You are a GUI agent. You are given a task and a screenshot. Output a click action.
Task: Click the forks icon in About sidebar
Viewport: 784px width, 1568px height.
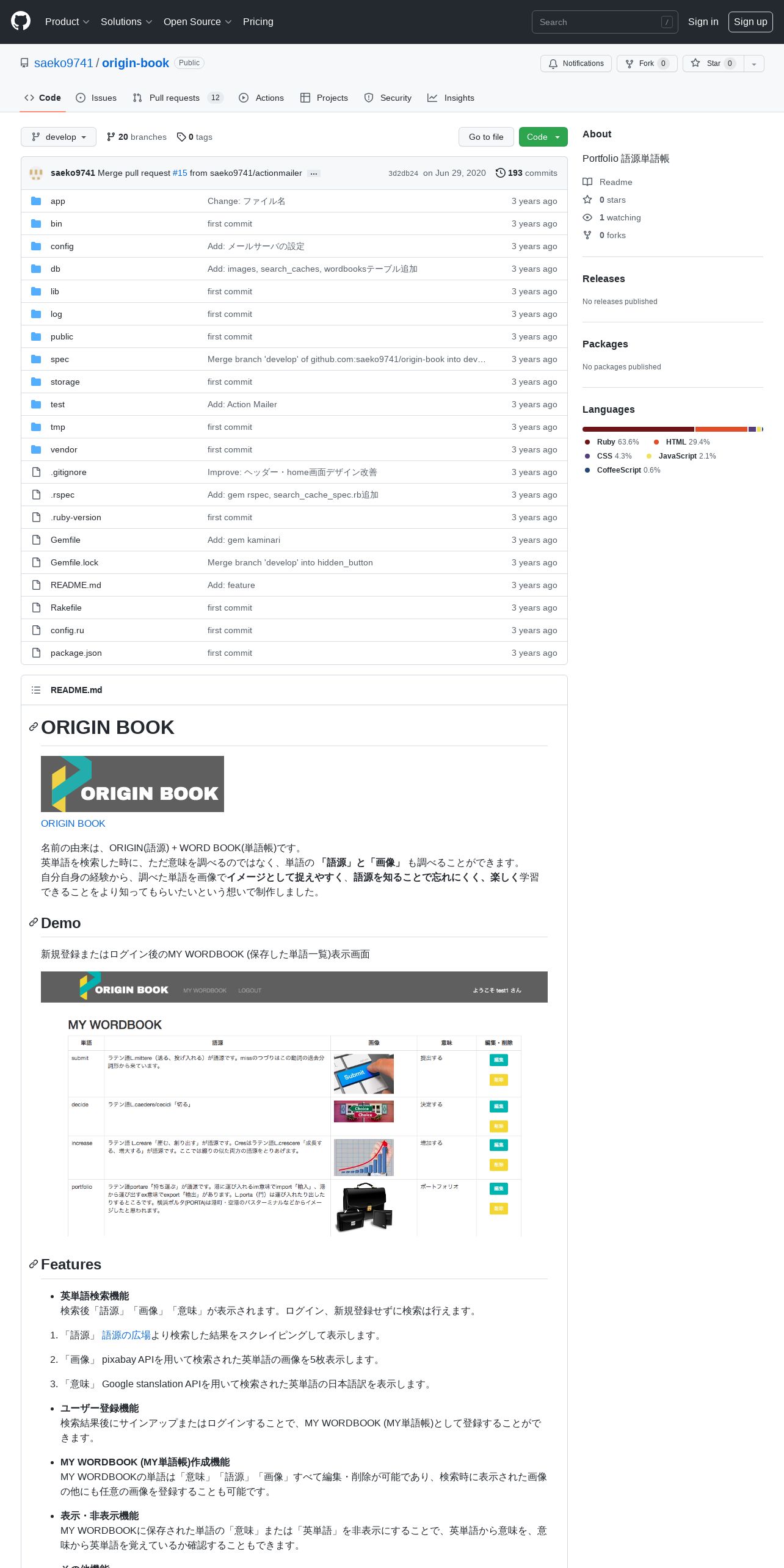point(587,235)
